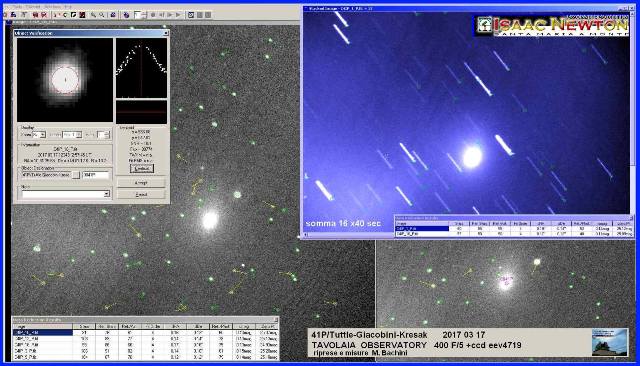The image size is (640, 366).
Task: Click the black-and-white invert display icon
Action: [x=73, y=15]
